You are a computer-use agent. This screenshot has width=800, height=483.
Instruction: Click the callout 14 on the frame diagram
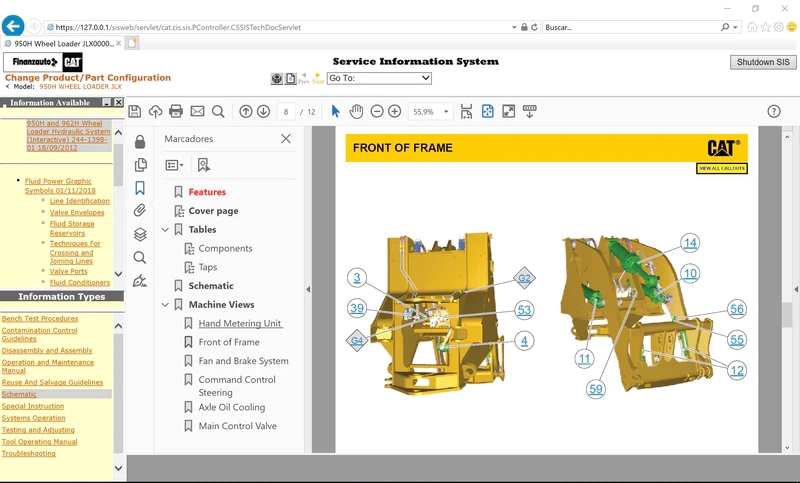tap(690, 243)
